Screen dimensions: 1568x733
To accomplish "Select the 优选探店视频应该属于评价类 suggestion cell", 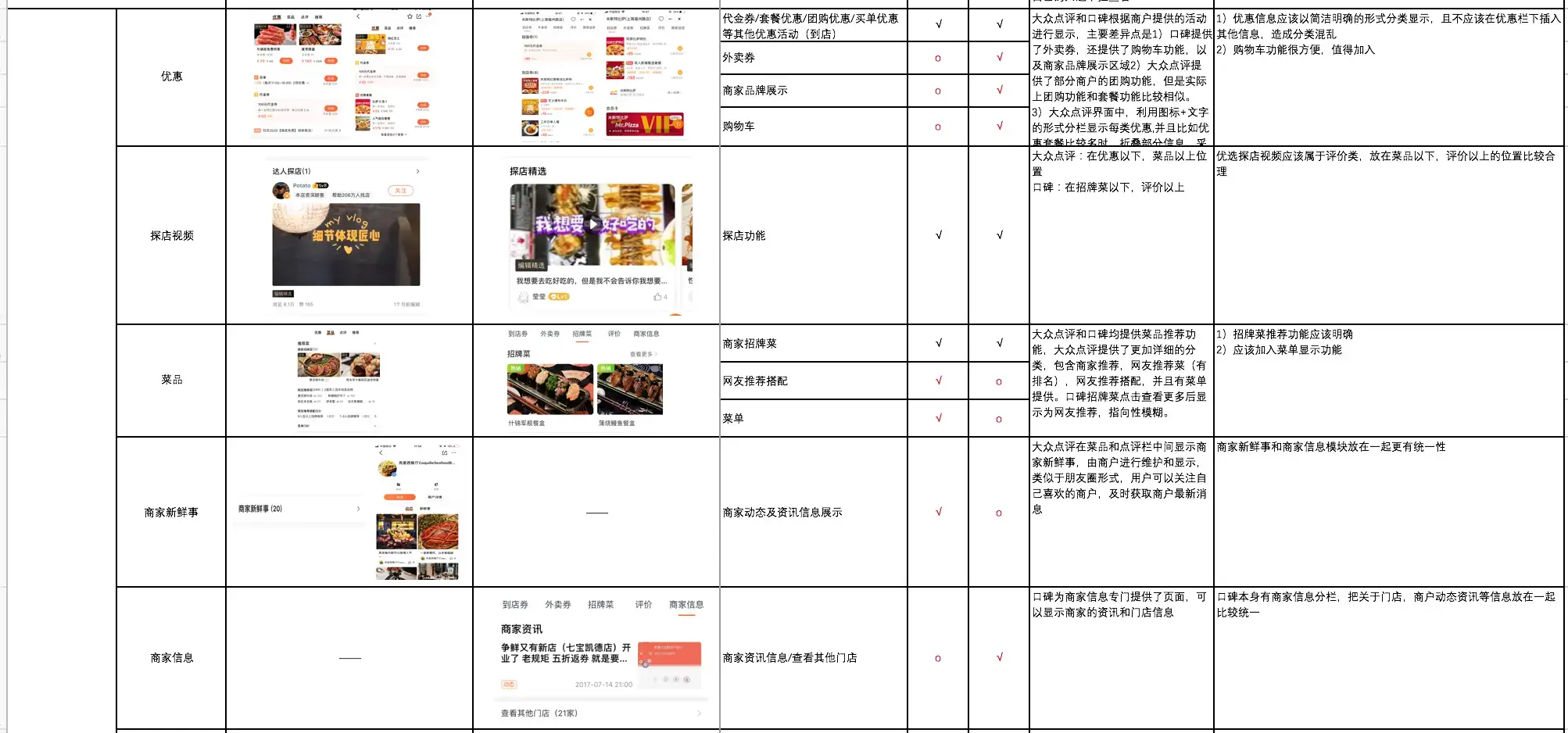I will point(1389,235).
